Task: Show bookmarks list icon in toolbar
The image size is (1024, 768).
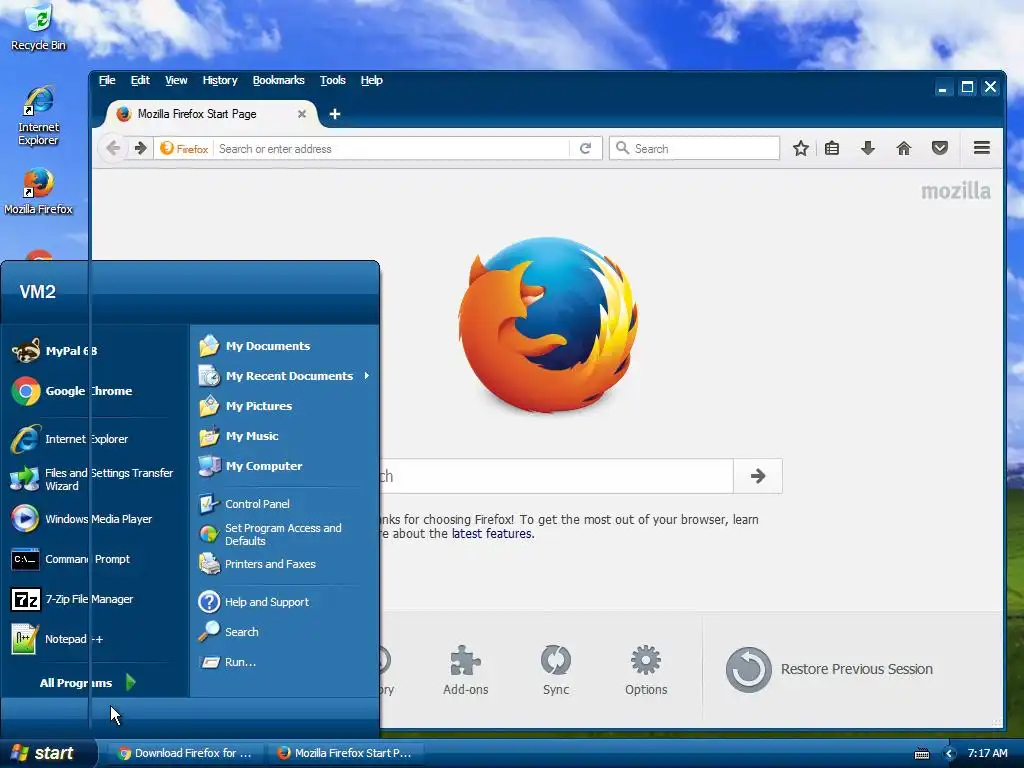Action: [832, 148]
